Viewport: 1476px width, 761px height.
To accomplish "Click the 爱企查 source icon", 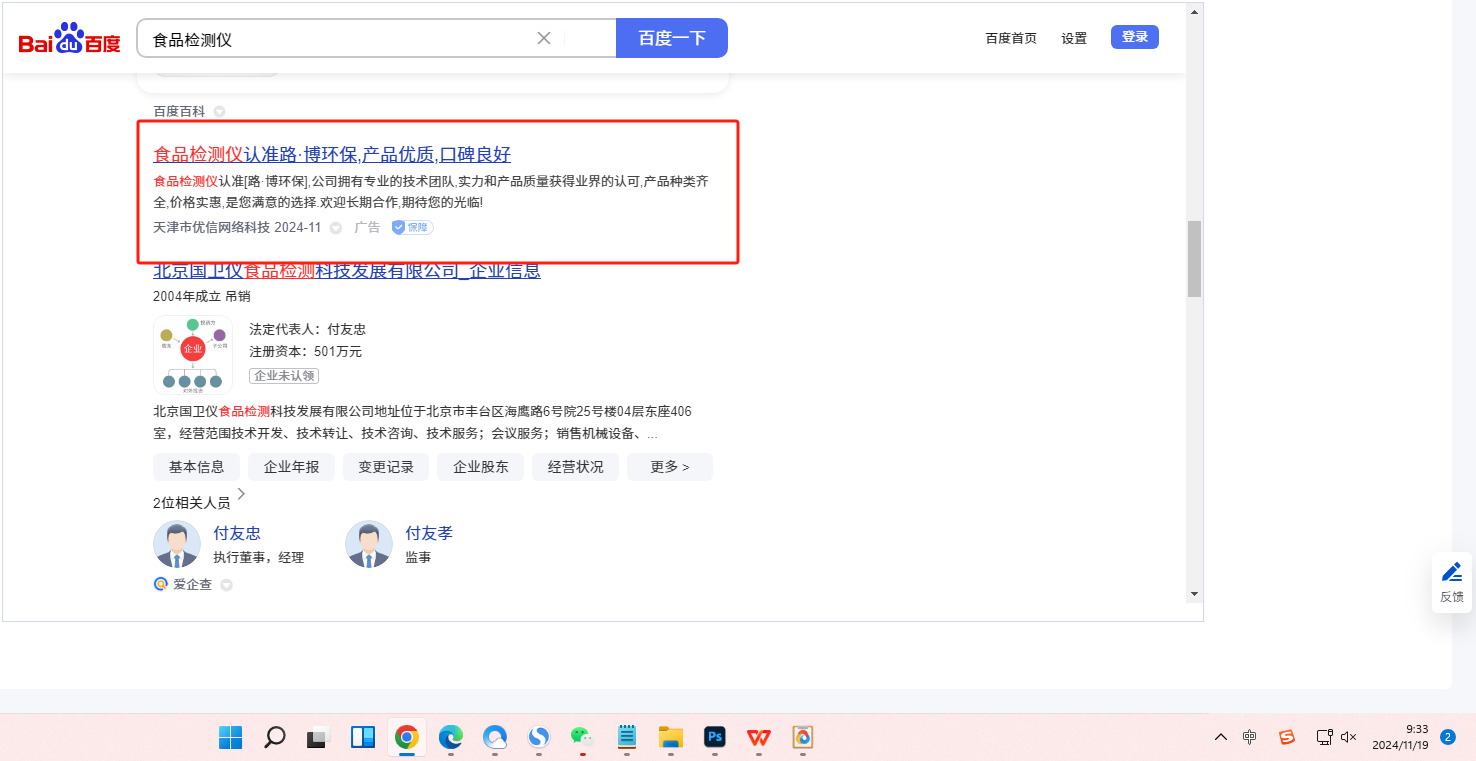I will tap(160, 584).
